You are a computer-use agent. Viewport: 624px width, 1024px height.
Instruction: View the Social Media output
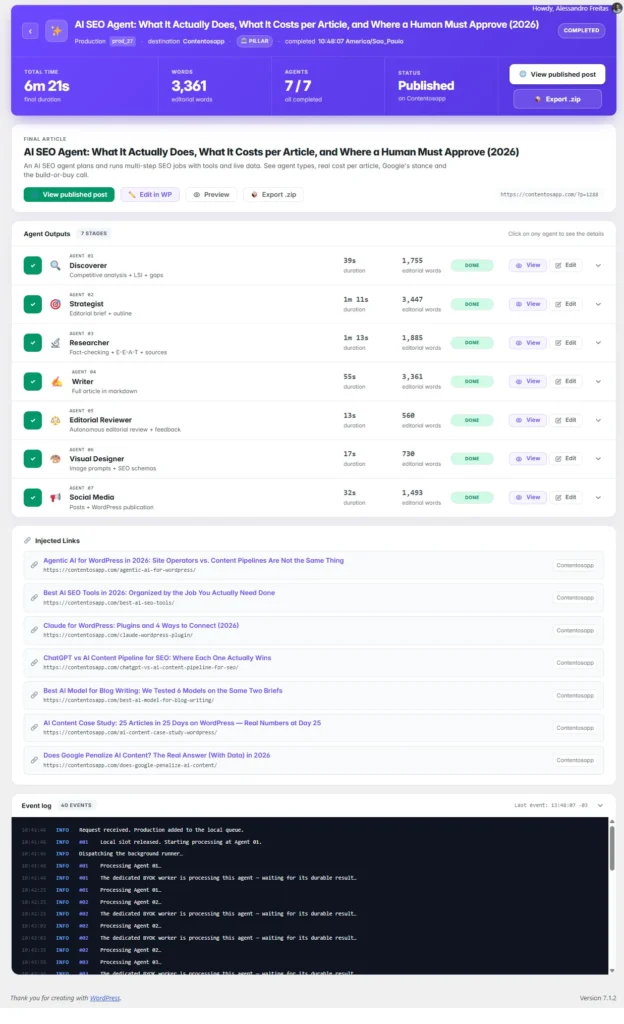point(527,498)
